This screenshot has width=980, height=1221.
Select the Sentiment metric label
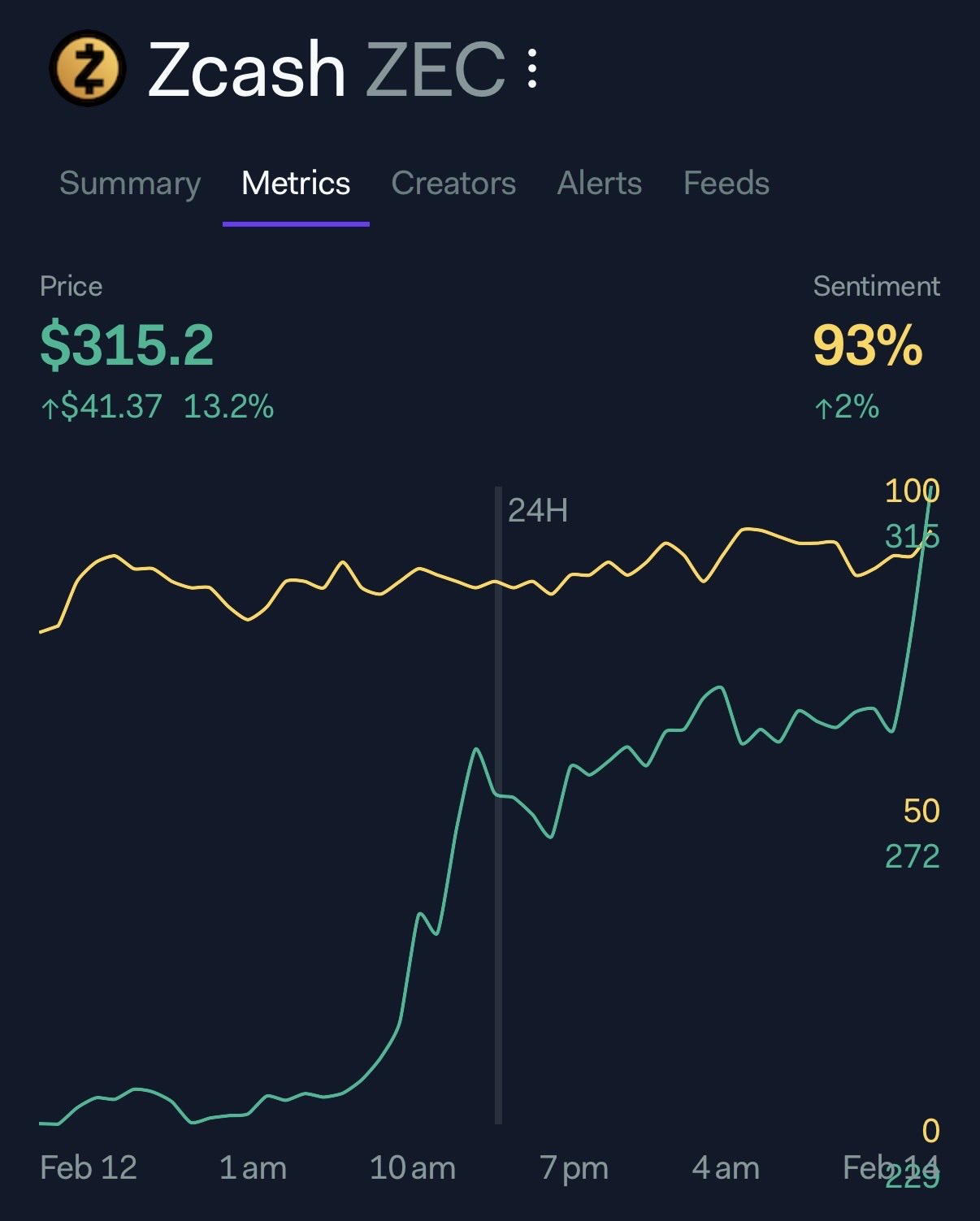pyautogui.click(x=876, y=286)
